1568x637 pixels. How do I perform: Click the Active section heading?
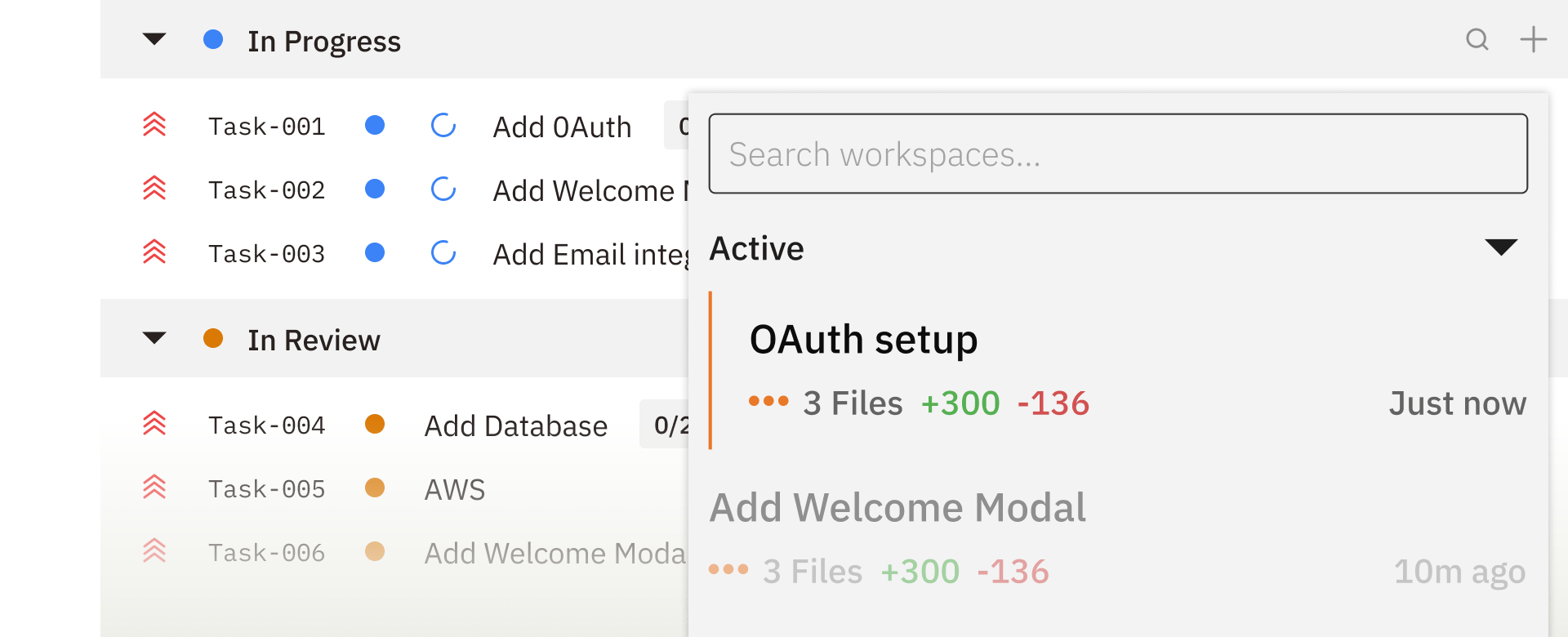757,248
